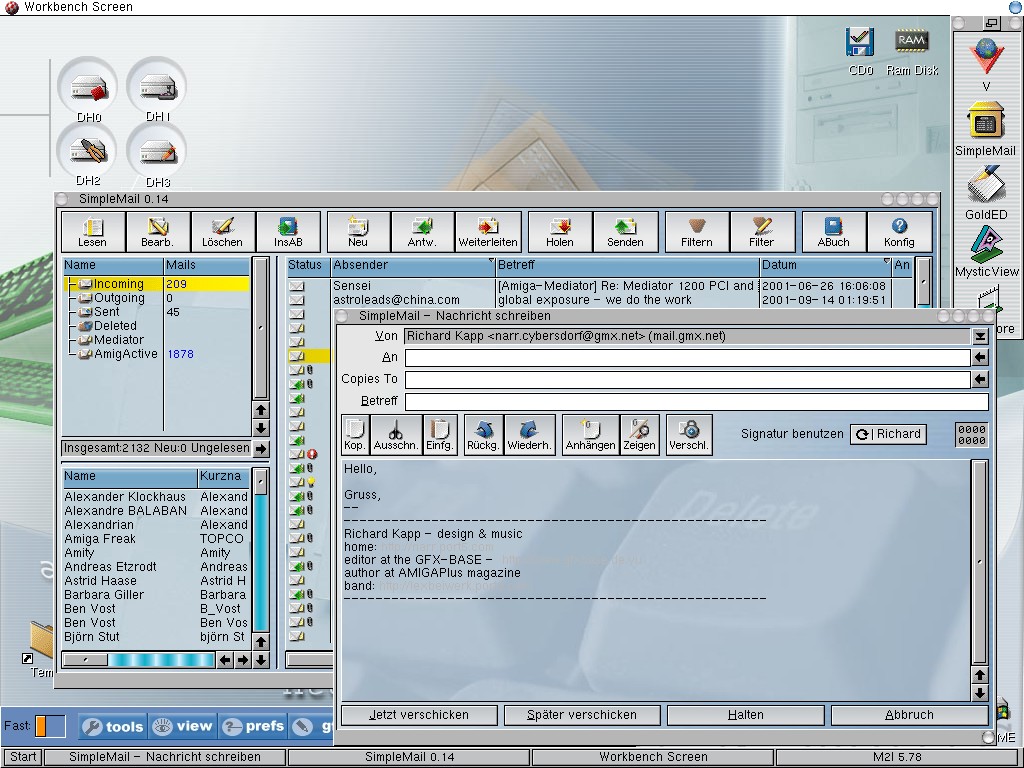Attach a file using Anhängen icon
This screenshot has height=768, width=1024.
click(x=590, y=435)
